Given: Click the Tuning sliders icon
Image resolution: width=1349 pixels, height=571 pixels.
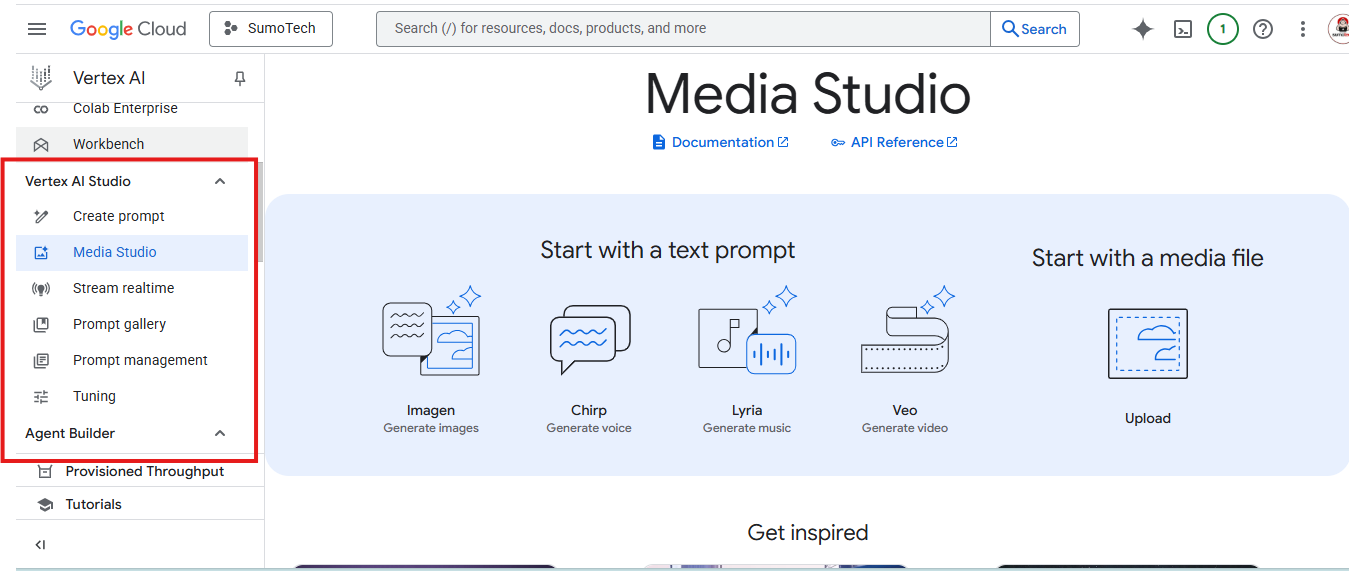Looking at the screenshot, I should click(x=41, y=396).
